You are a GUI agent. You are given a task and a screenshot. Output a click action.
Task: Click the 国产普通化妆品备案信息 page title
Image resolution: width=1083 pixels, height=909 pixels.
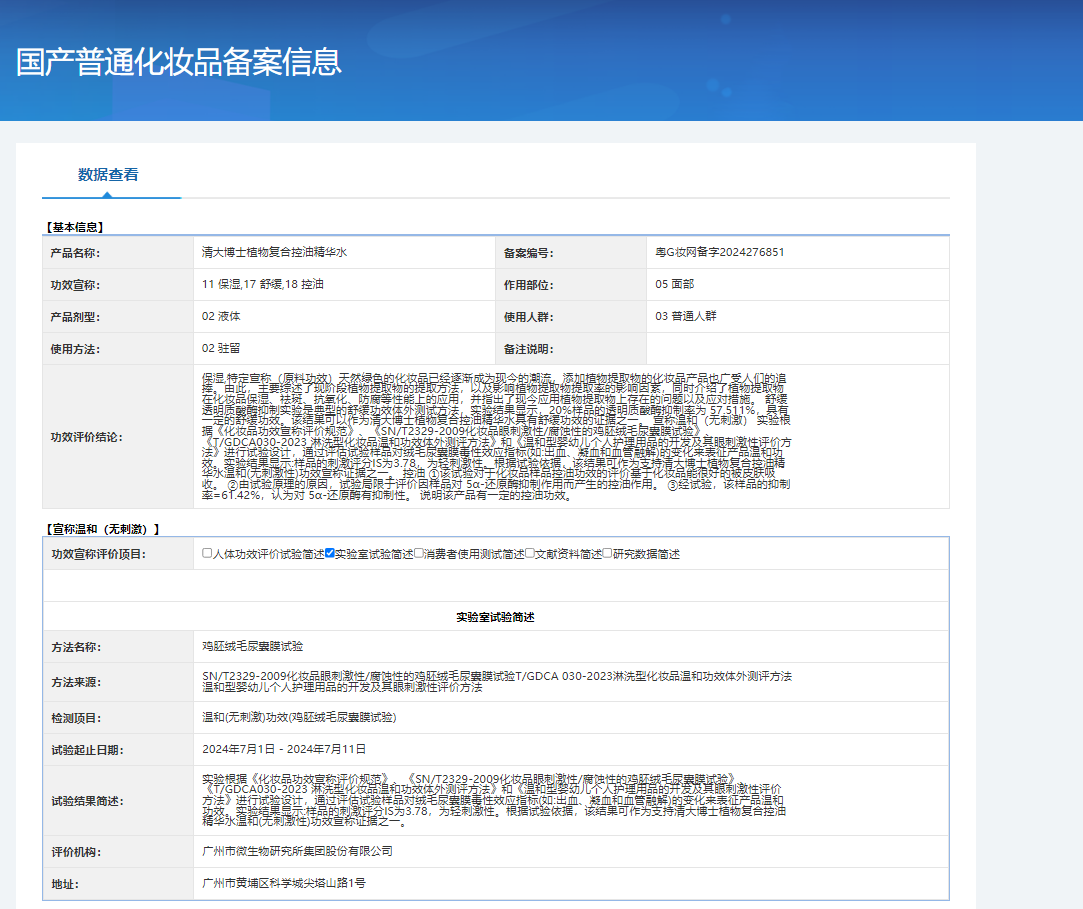point(179,61)
